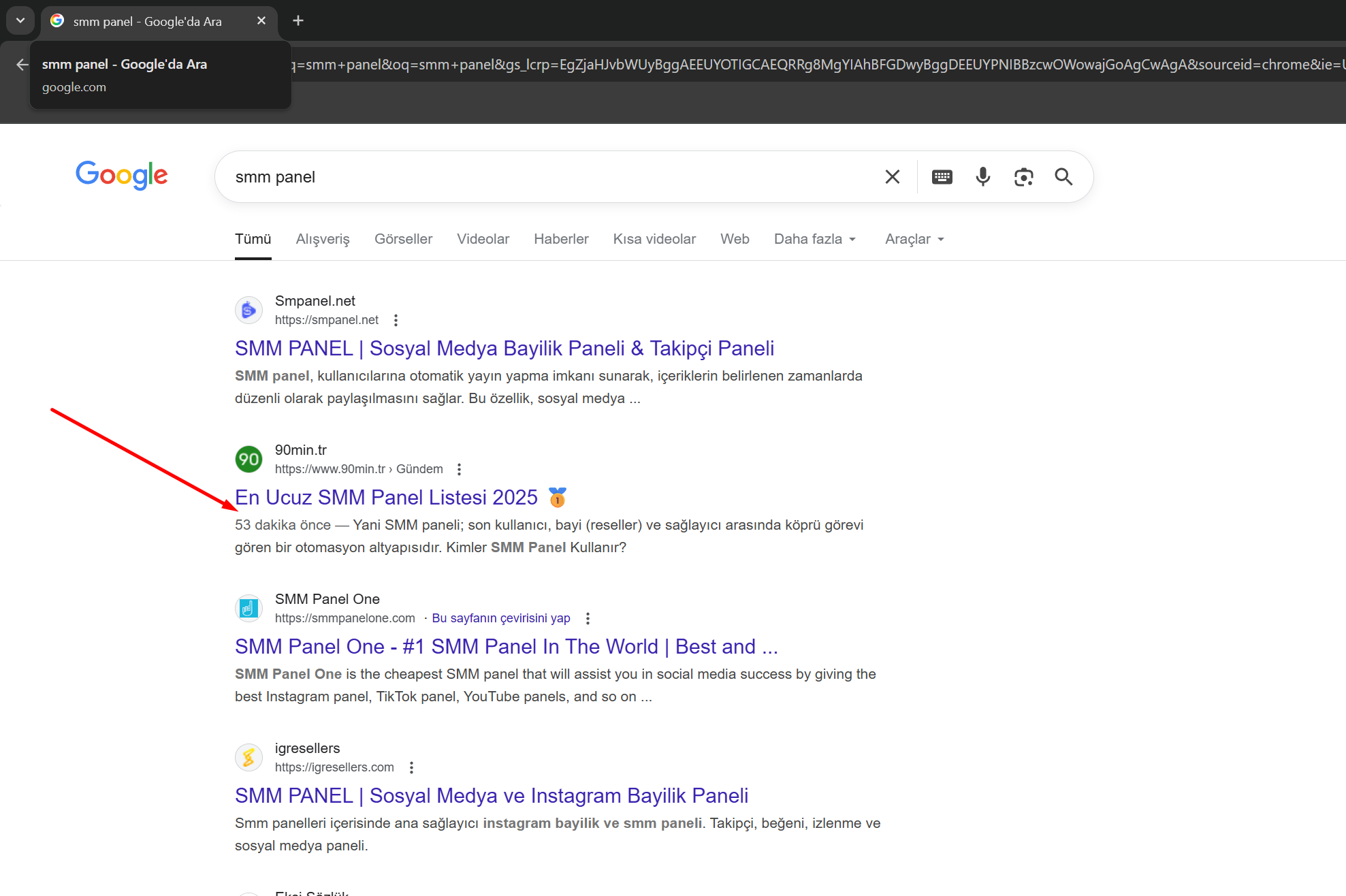Go back with the browser back arrow
The width and height of the screenshot is (1346, 896).
pos(22,65)
